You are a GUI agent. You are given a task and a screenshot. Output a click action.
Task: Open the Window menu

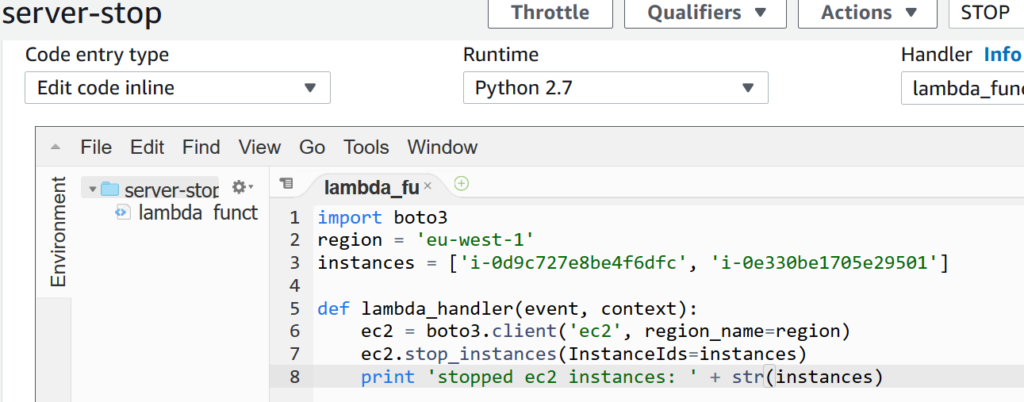pos(442,147)
